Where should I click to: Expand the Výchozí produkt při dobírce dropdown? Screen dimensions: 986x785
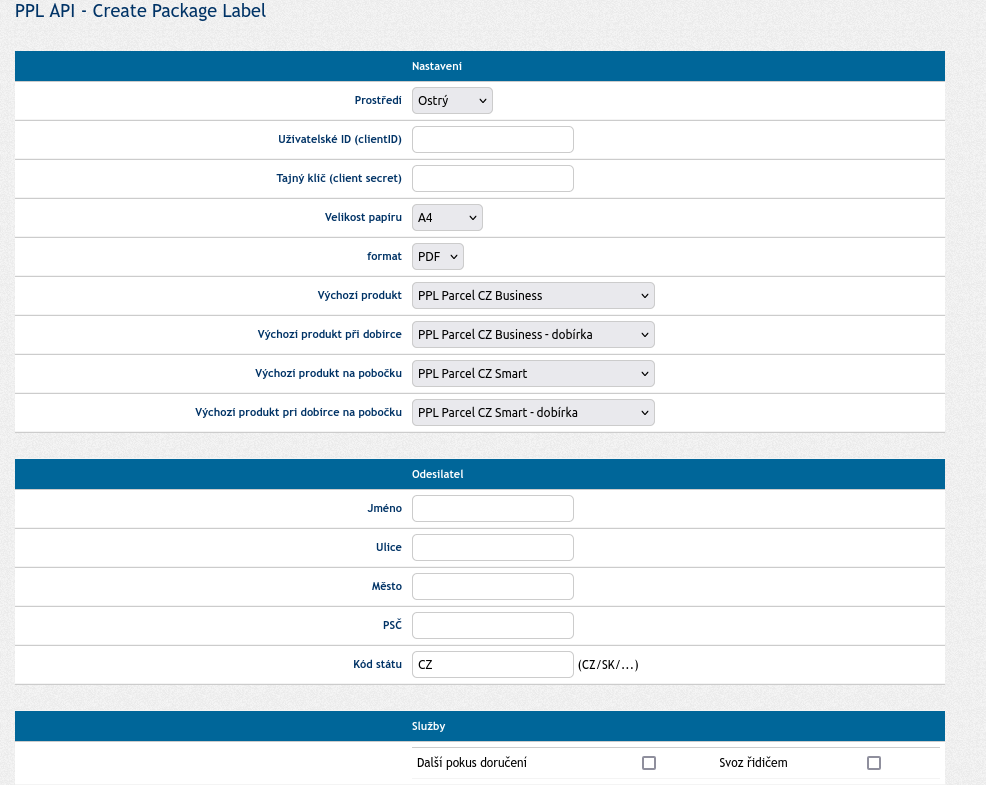tap(533, 335)
